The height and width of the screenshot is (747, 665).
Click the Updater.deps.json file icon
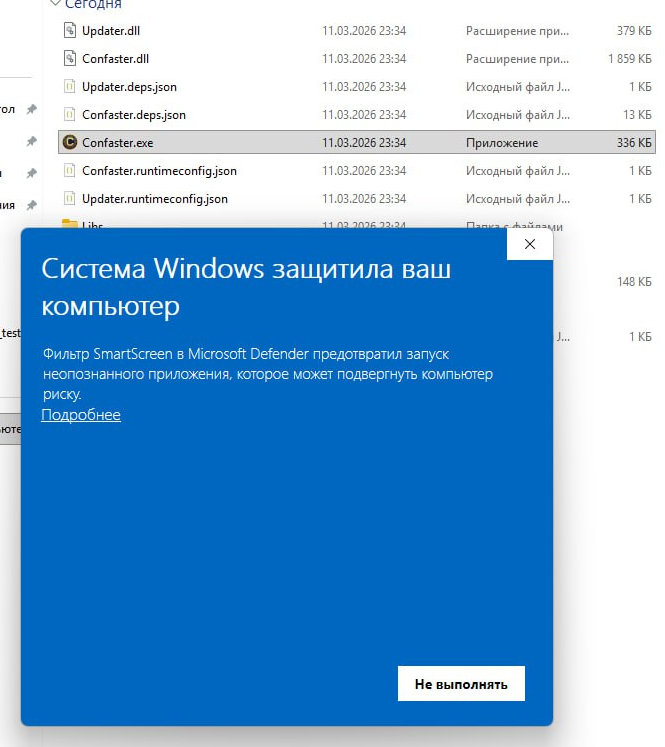tap(70, 87)
